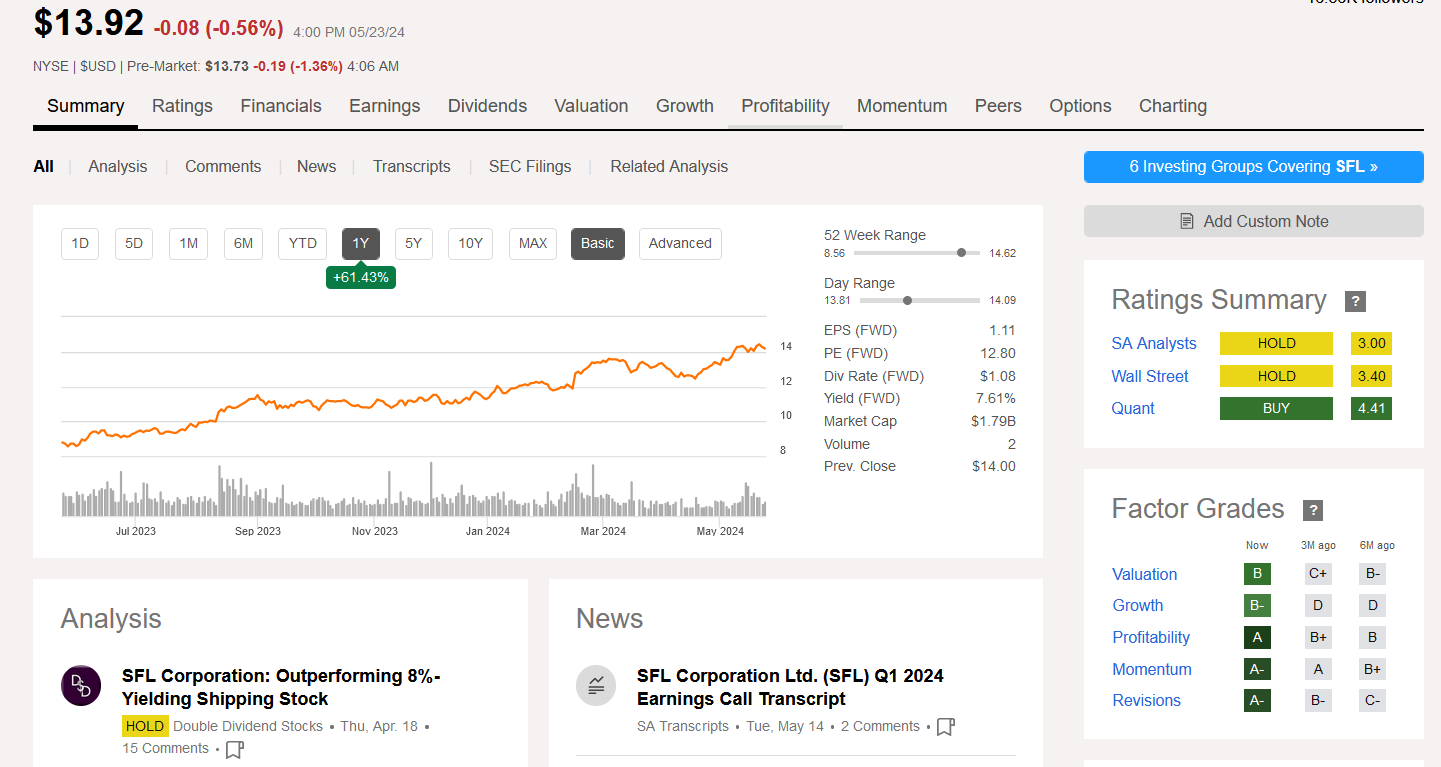Filter content by Transcripts

(x=412, y=167)
